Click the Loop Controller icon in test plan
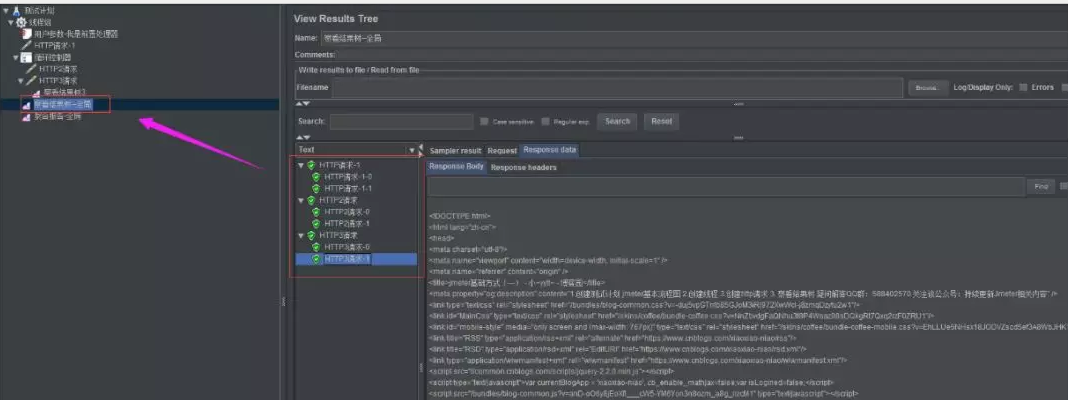1068x400 pixels. (x=27, y=58)
